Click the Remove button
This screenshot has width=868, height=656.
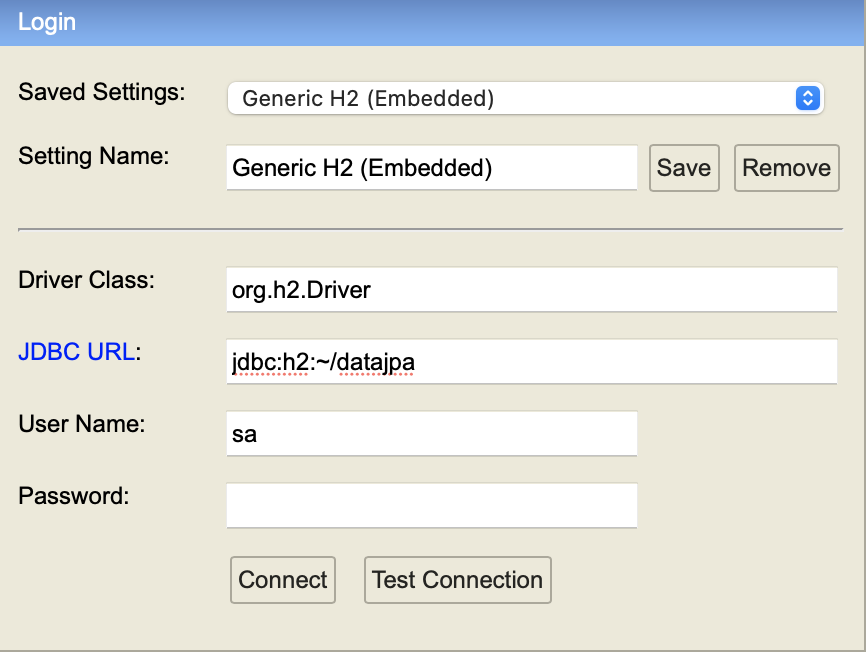coord(787,168)
